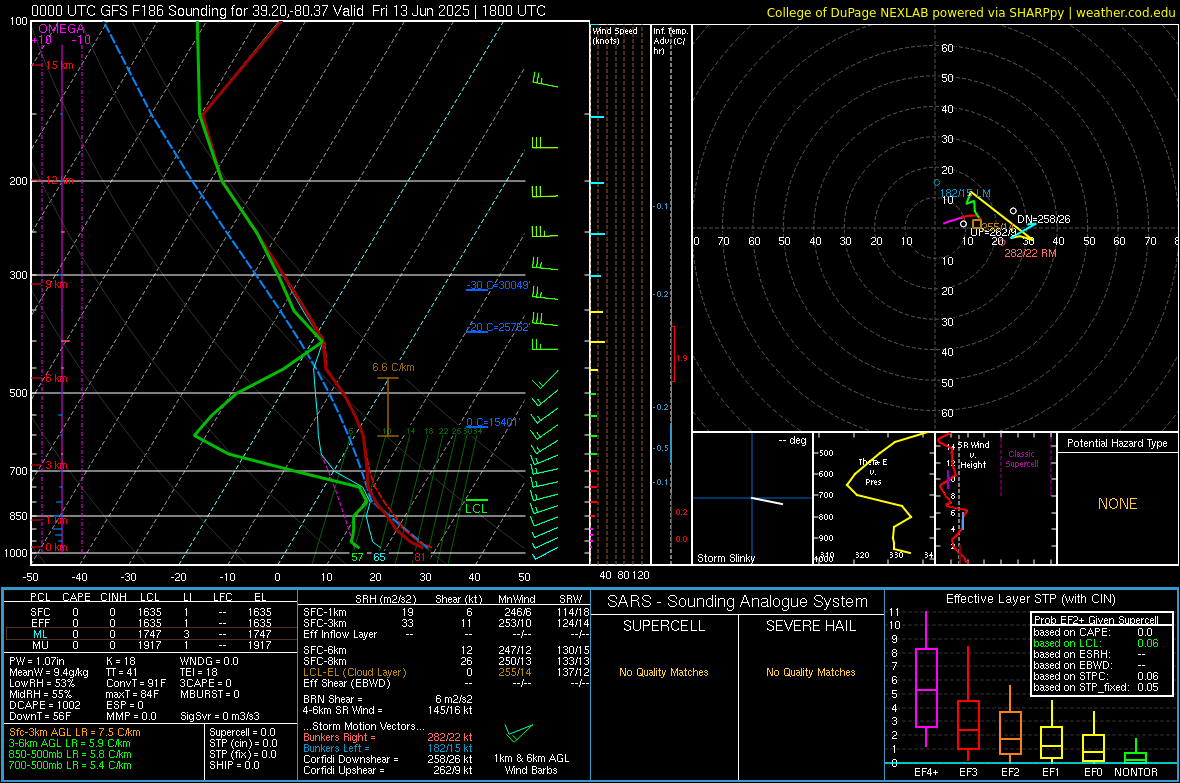Click the "6.6 C/km" lapse rate label
This screenshot has height=783, width=1180.
[393, 367]
